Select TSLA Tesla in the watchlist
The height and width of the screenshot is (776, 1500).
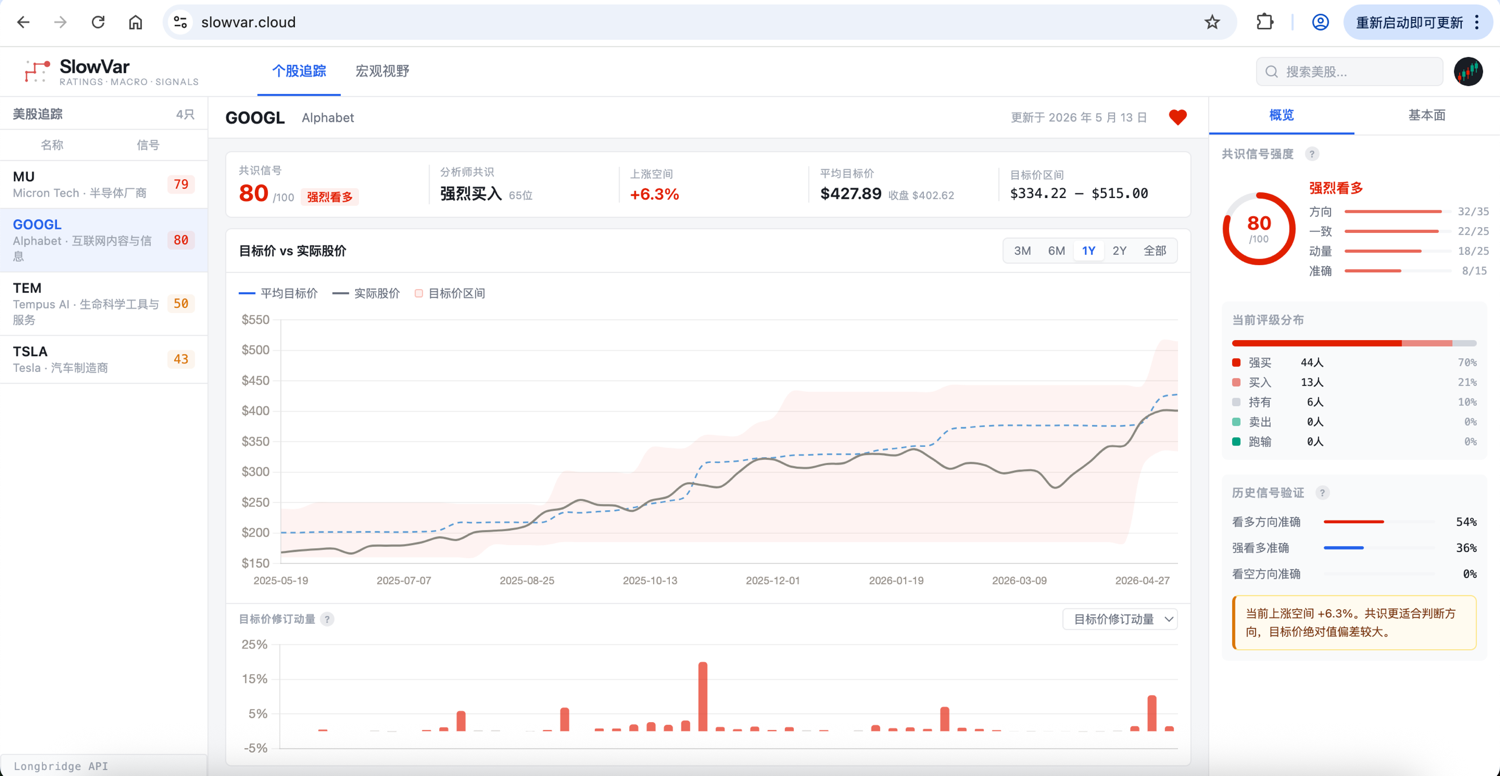pyautogui.click(x=104, y=359)
